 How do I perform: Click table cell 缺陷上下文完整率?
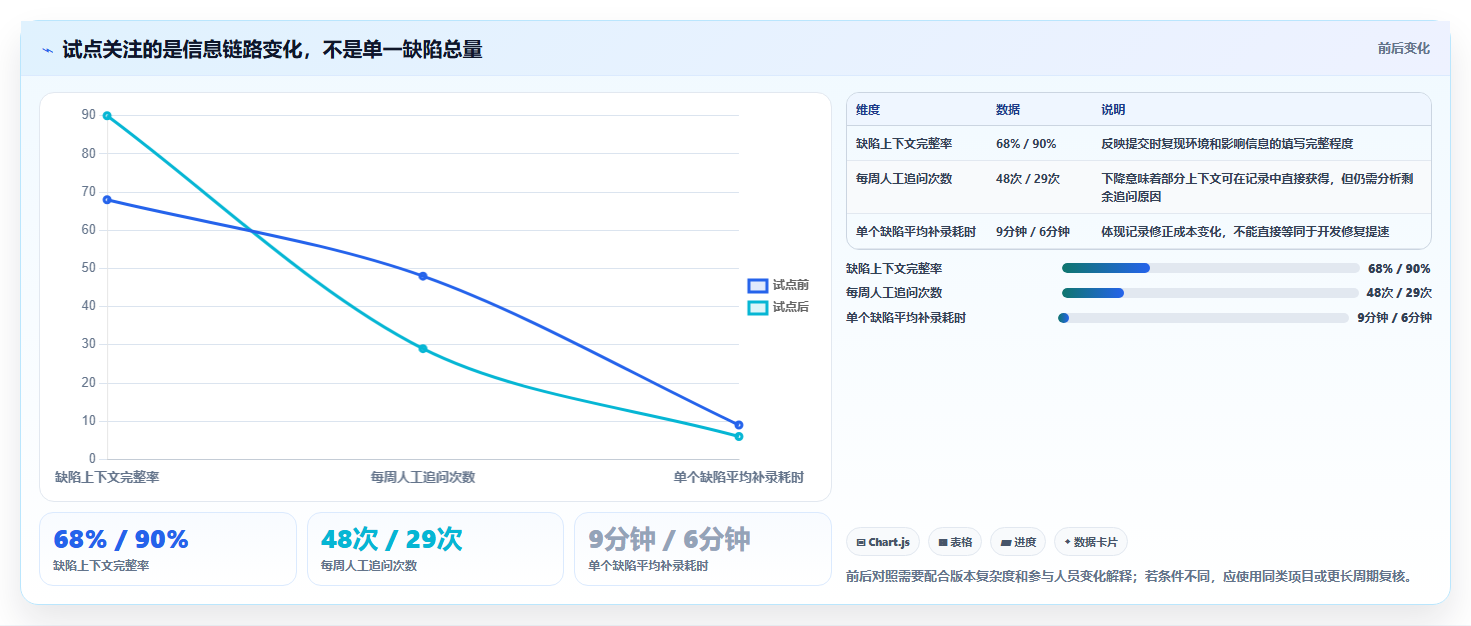(904, 144)
